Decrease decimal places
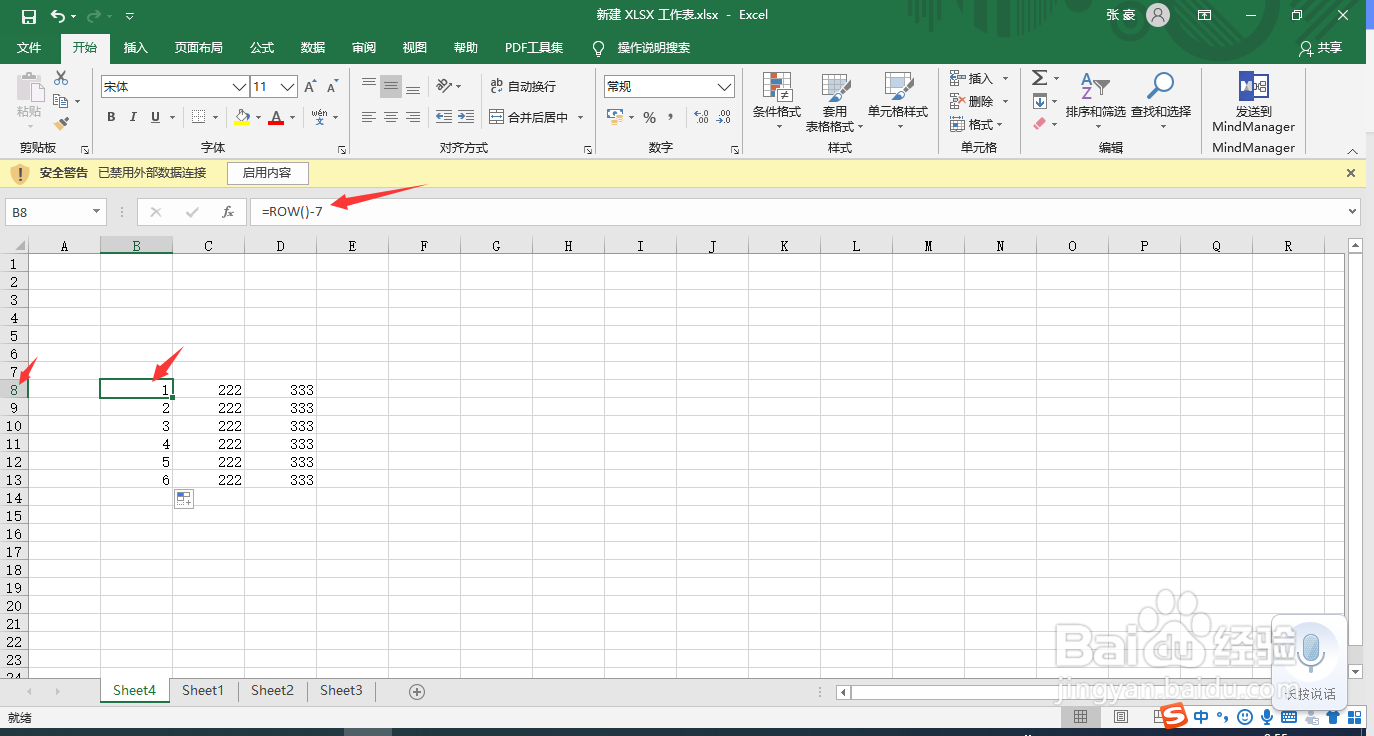Image resolution: width=1374 pixels, height=736 pixels. 724,118
